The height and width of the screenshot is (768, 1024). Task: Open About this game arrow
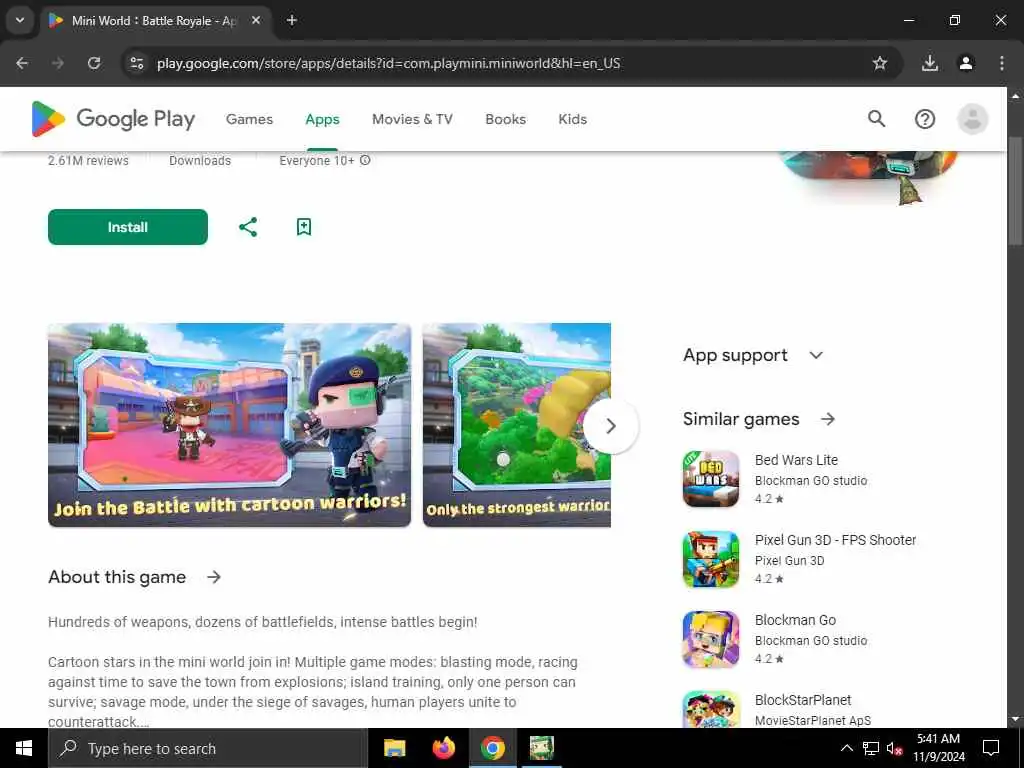coord(214,577)
